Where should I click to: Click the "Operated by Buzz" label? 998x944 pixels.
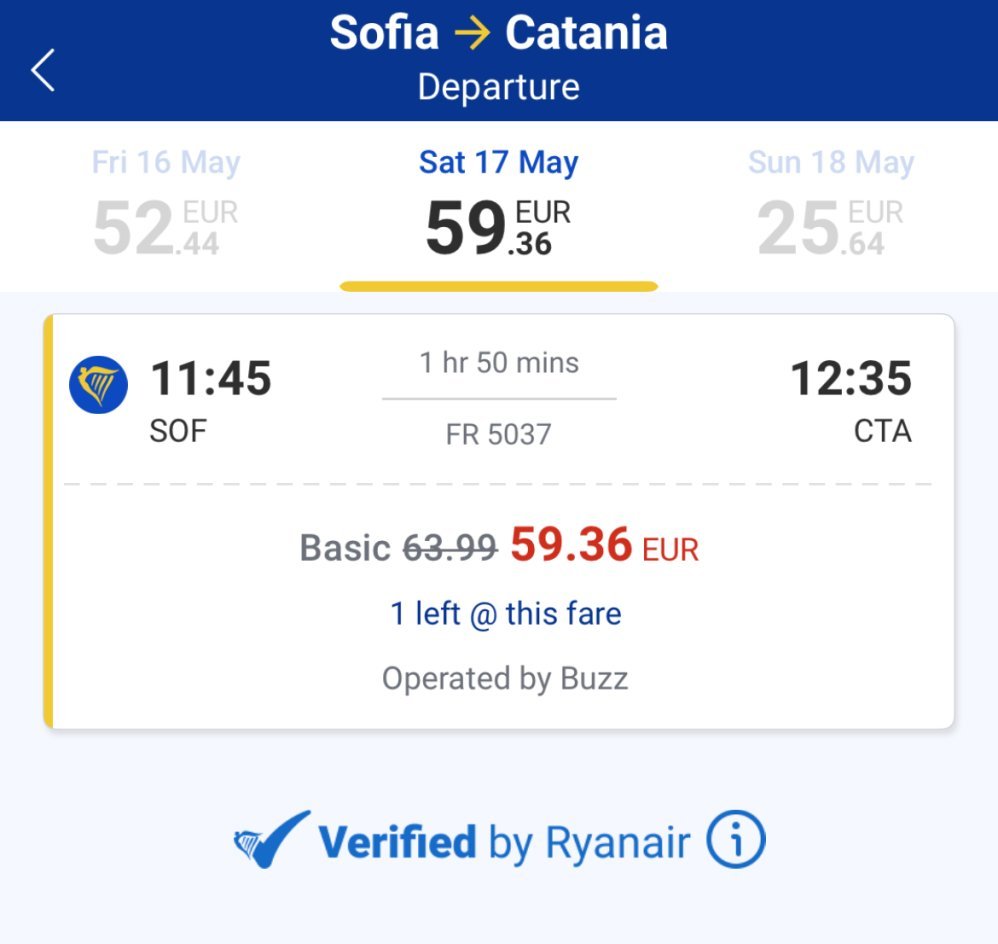tap(505, 679)
